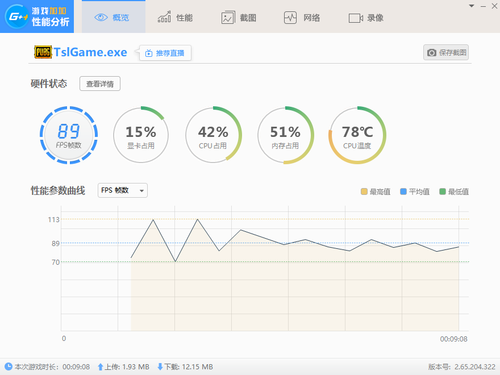Viewport: 500px width, 375px height.
Task: Click the CPU 占用 42% gauge
Action: click(213, 135)
